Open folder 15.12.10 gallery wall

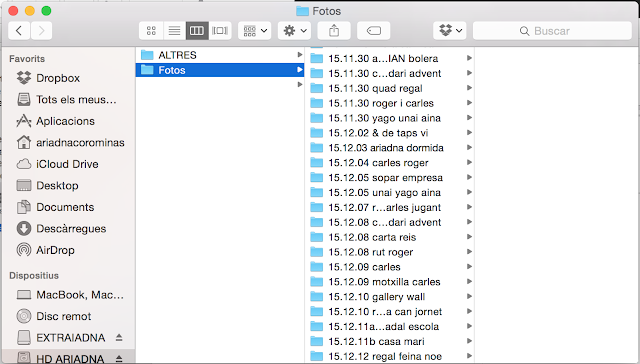(x=389, y=297)
